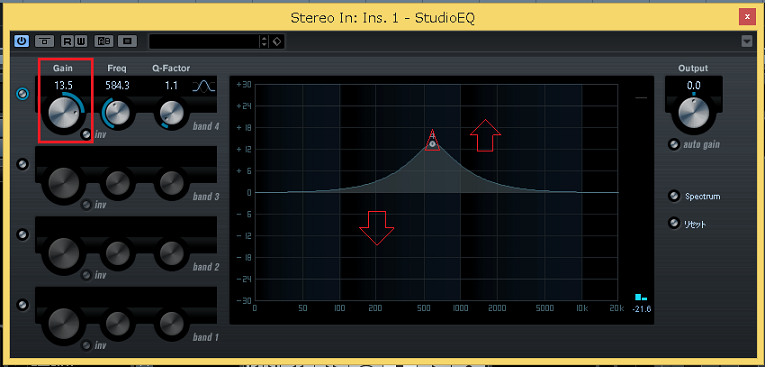The width and height of the screenshot is (765, 367).
Task: Click the Output value 0.0
Action: pyautogui.click(x=693, y=85)
